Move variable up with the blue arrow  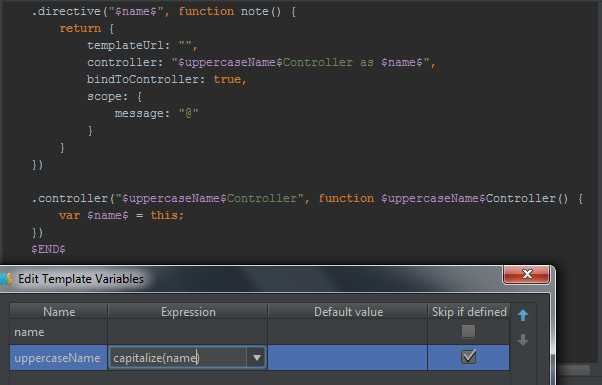[x=523, y=315]
